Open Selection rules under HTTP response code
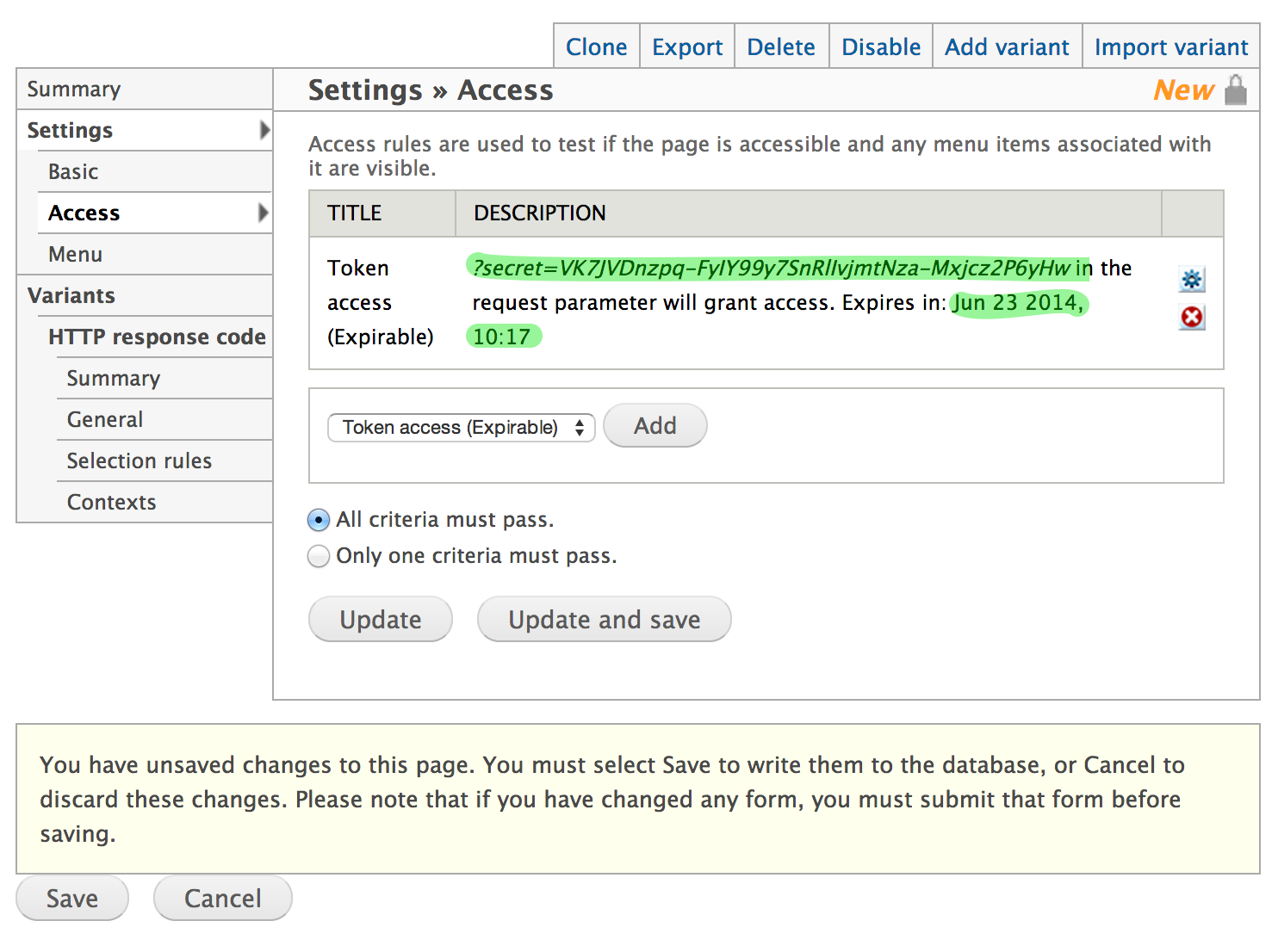The width and height of the screenshot is (1278, 952). [x=139, y=461]
